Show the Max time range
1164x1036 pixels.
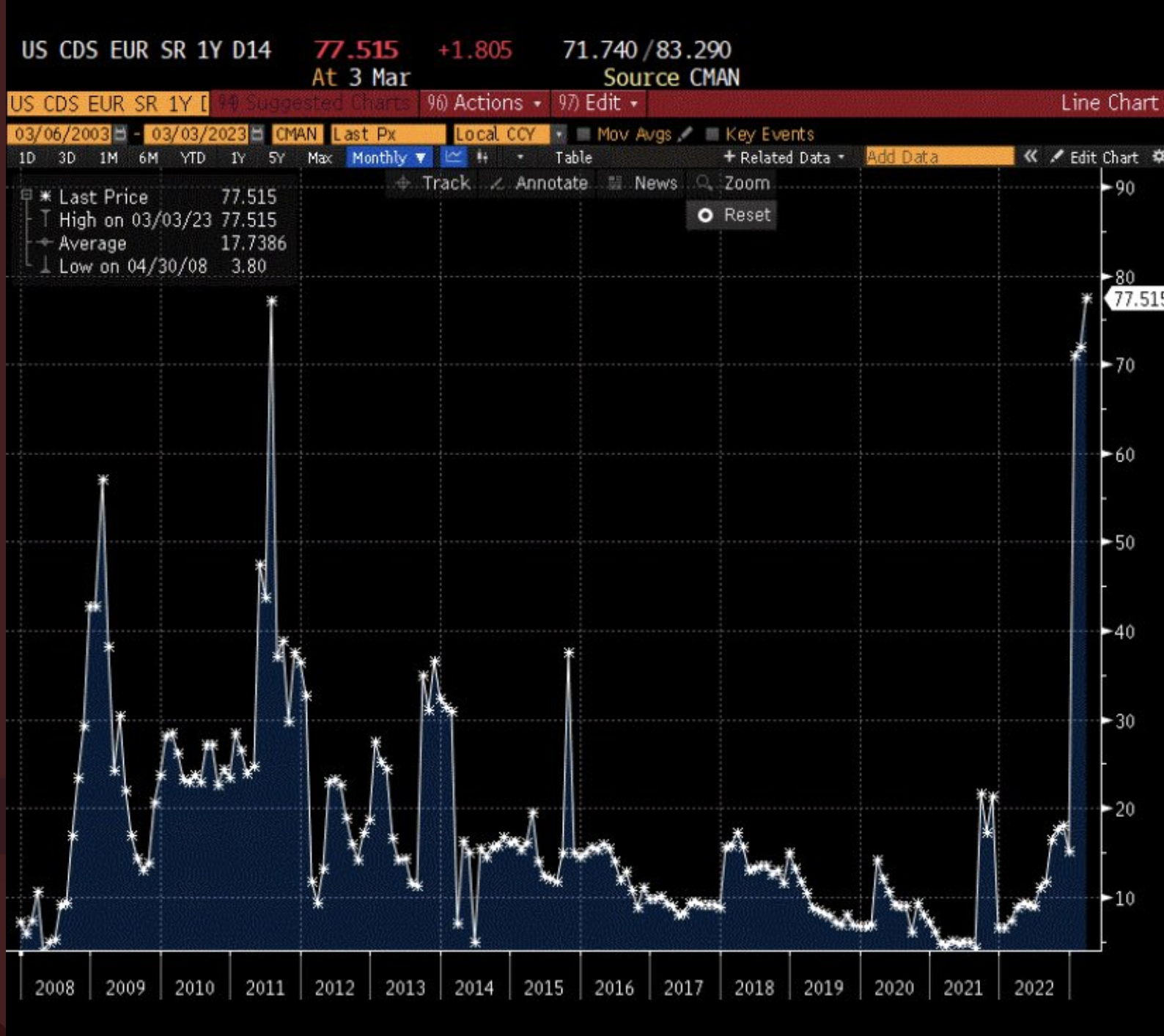[x=320, y=158]
